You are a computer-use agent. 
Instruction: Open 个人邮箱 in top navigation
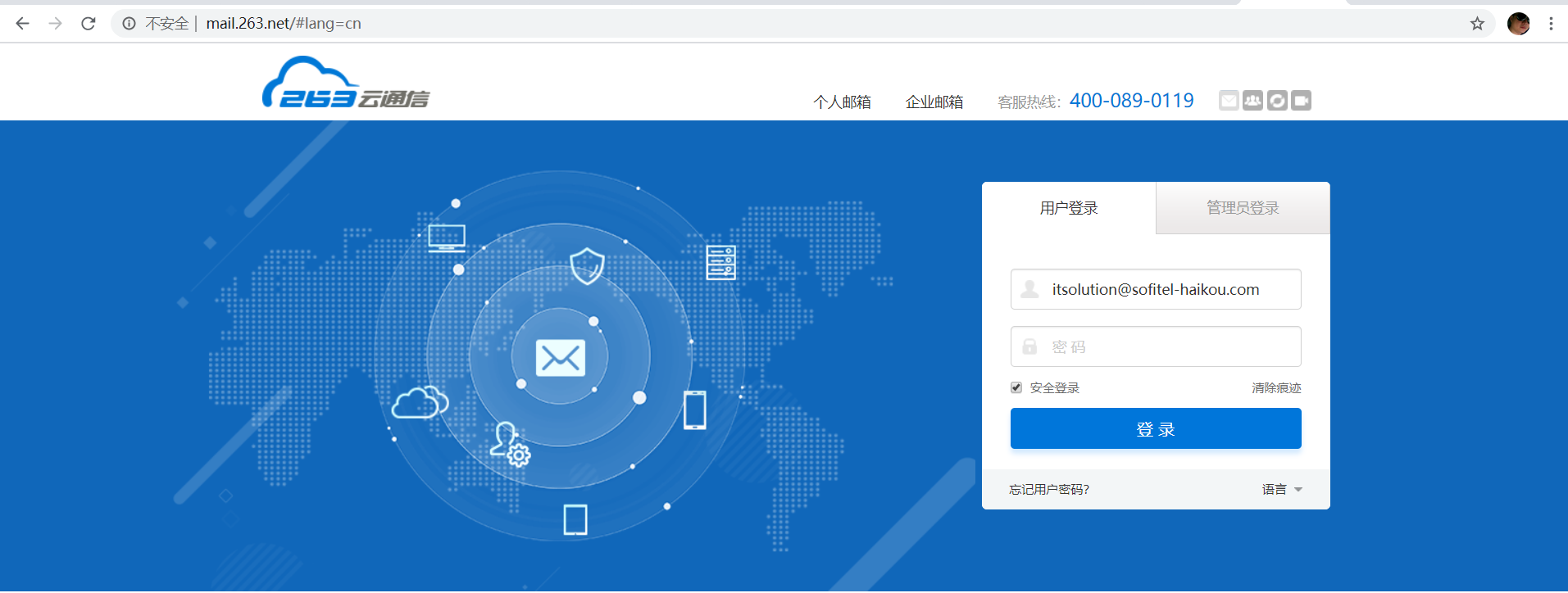pyautogui.click(x=842, y=102)
